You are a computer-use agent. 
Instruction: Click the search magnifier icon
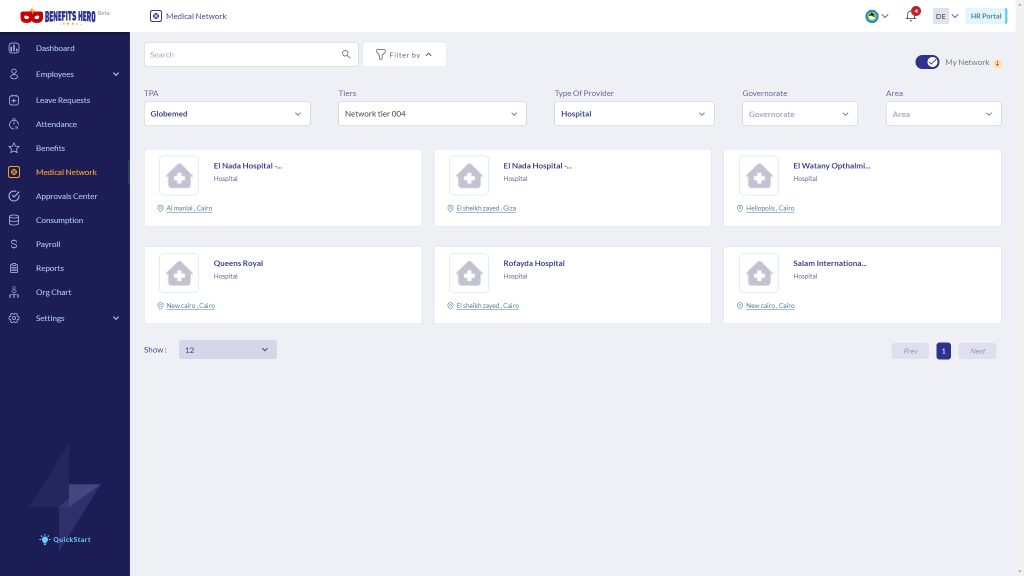point(346,54)
